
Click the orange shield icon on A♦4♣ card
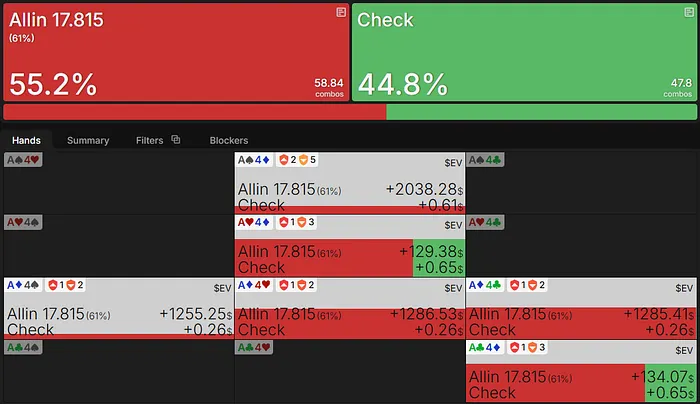pyautogui.click(x=533, y=285)
